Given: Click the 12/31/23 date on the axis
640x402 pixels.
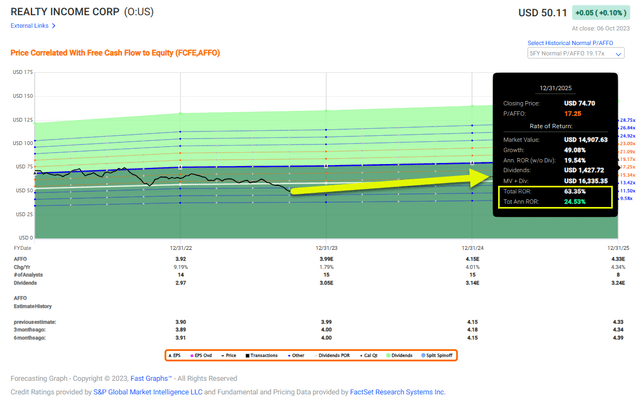Looking at the screenshot, I should tap(327, 248).
